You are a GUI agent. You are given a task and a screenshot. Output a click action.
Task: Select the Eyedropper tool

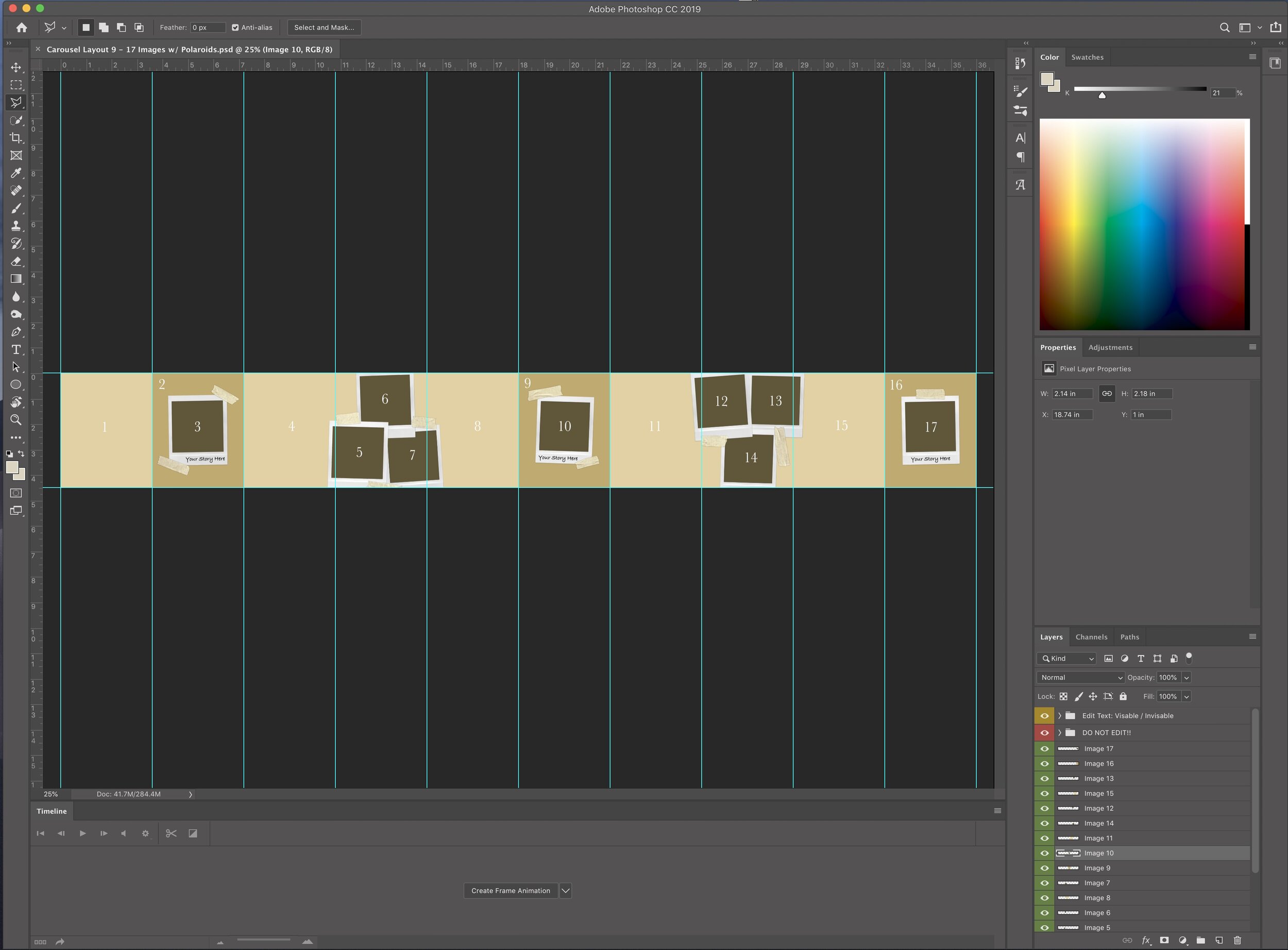16,173
